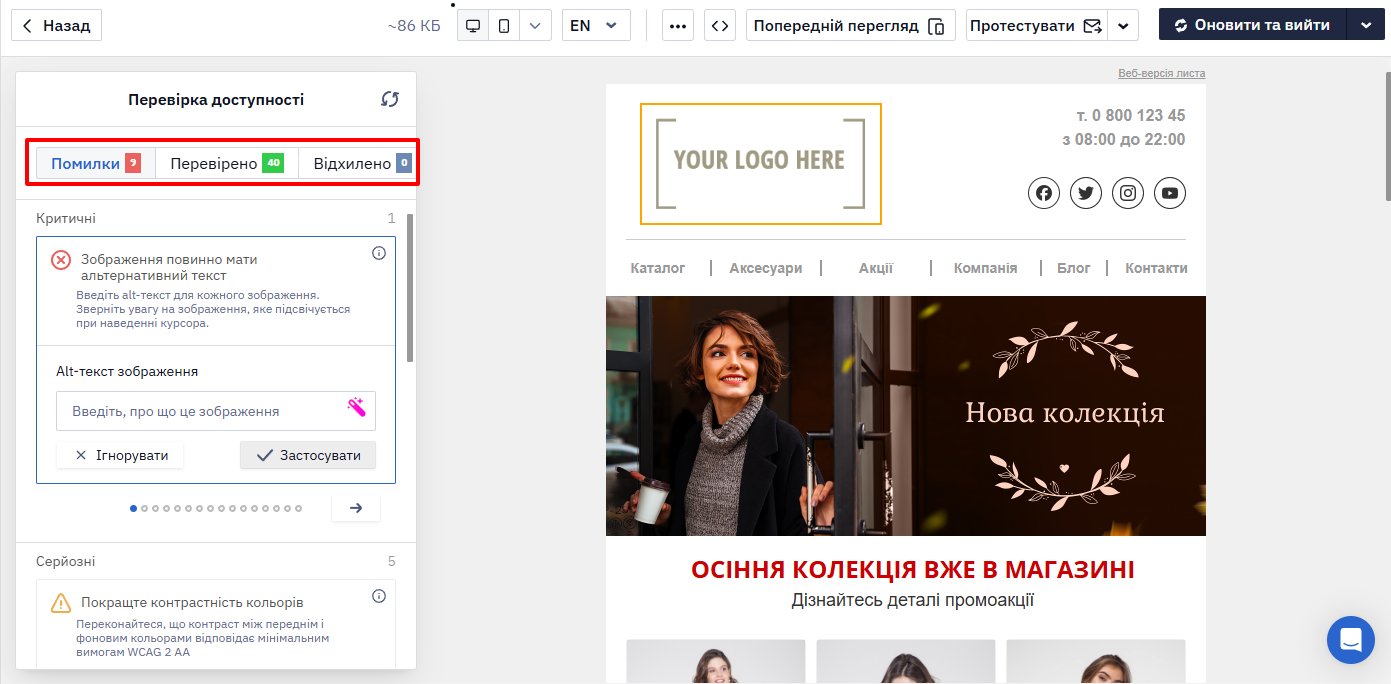Click the warning triangle icon for contrast issue
1391x684 pixels.
pyautogui.click(x=61, y=603)
